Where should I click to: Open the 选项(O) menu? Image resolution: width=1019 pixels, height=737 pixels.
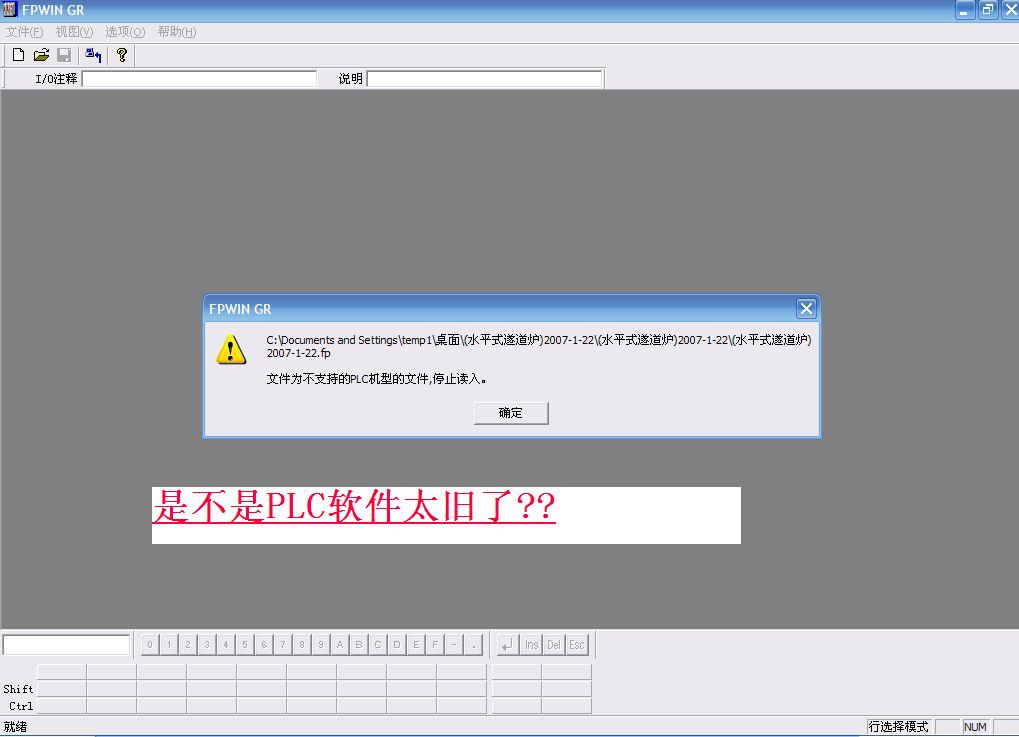click(125, 32)
